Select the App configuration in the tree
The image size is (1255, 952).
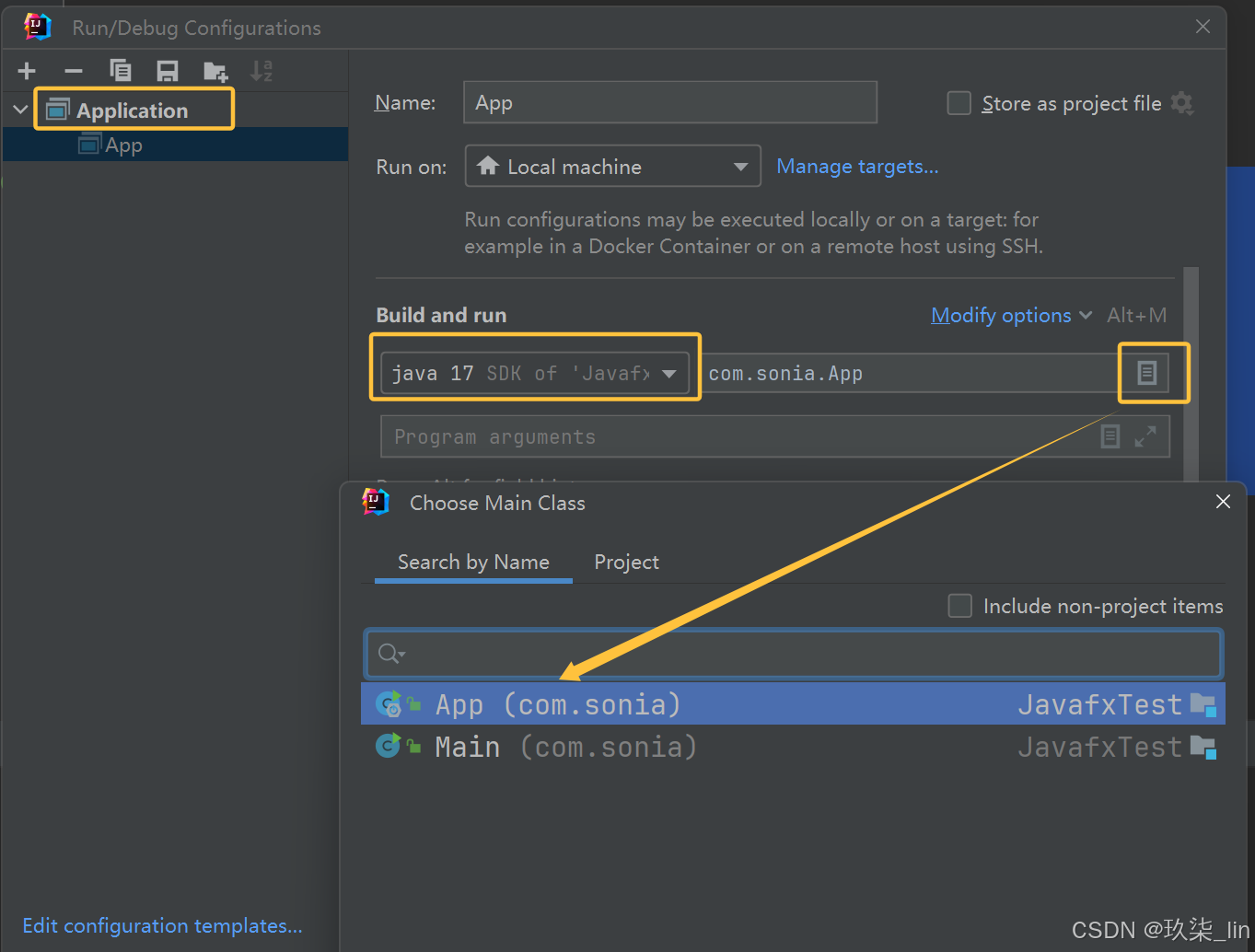pyautogui.click(x=175, y=145)
